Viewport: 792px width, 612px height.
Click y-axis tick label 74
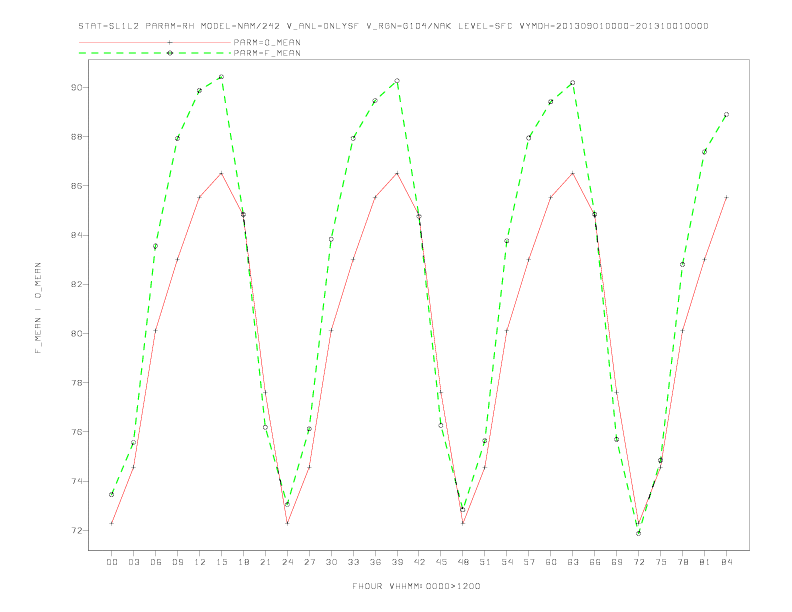76,481
